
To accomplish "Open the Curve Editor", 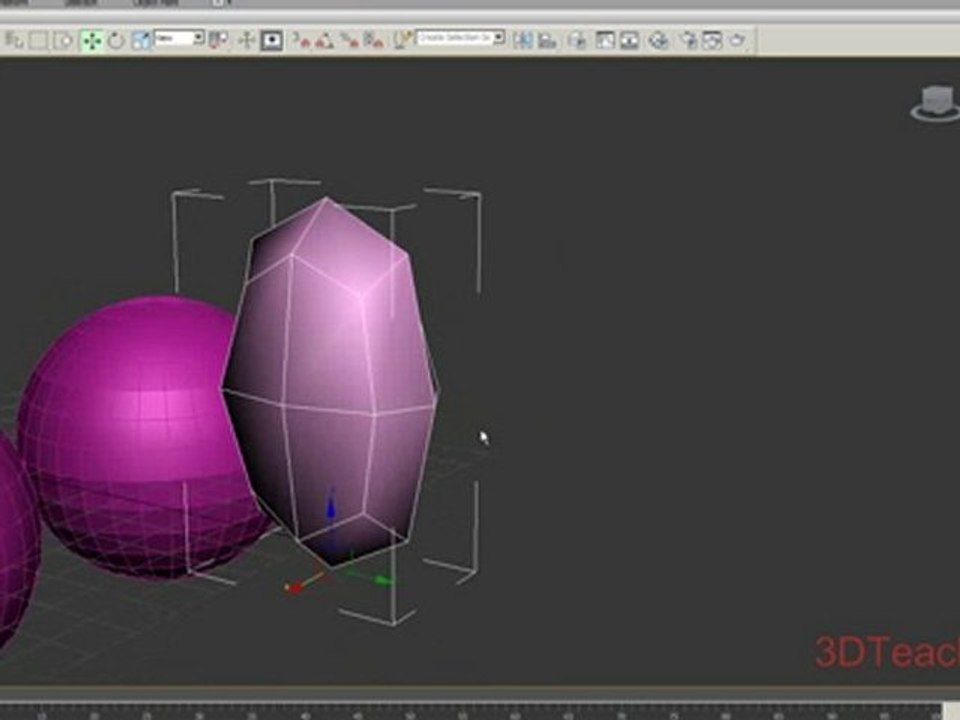I will (x=605, y=40).
